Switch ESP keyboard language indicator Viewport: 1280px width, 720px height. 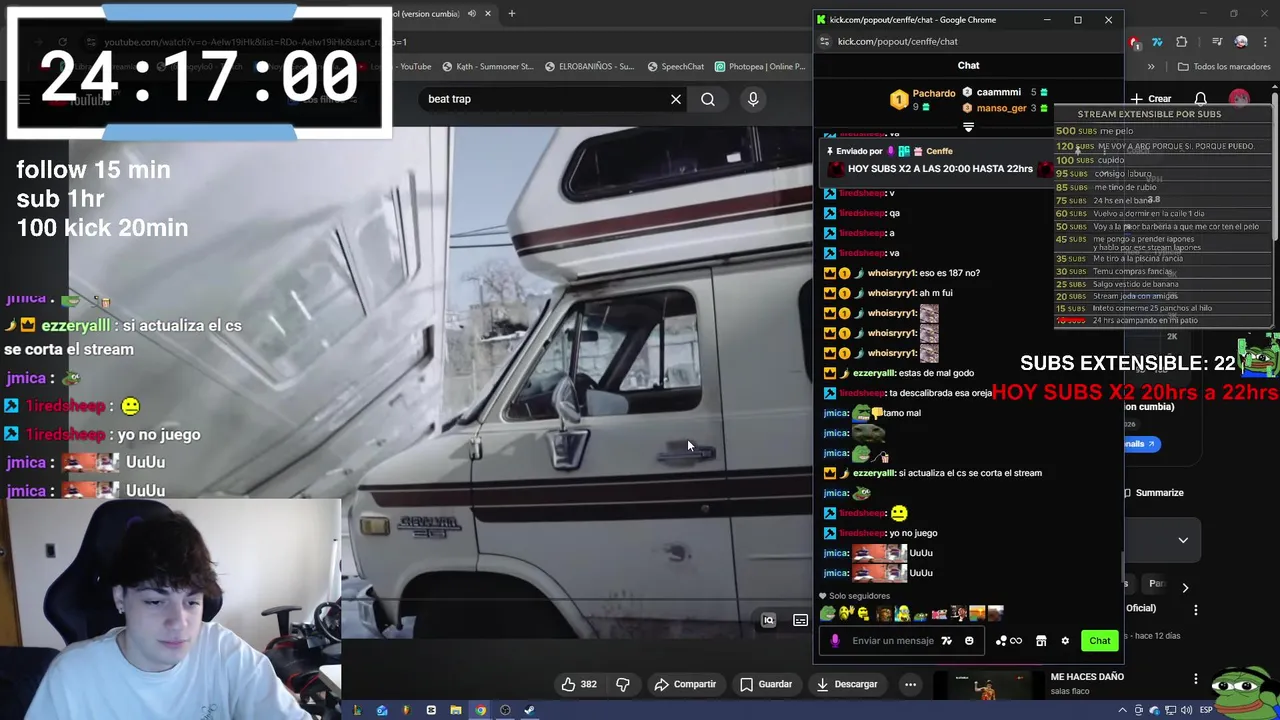tap(1206, 710)
